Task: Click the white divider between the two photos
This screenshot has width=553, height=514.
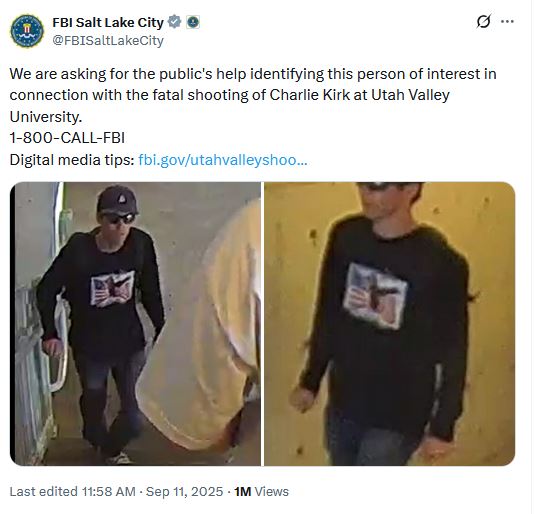Action: point(262,323)
